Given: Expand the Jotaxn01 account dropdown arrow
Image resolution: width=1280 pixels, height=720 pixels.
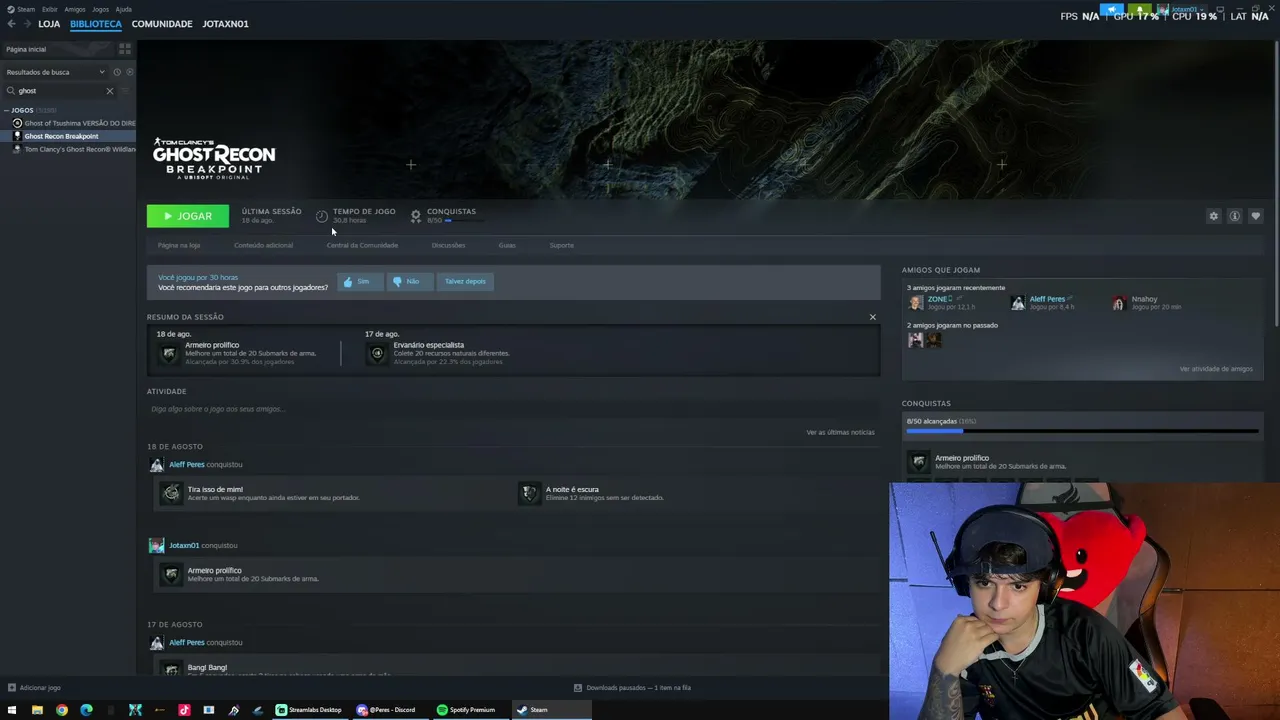Looking at the screenshot, I should pyautogui.click(x=1201, y=10).
